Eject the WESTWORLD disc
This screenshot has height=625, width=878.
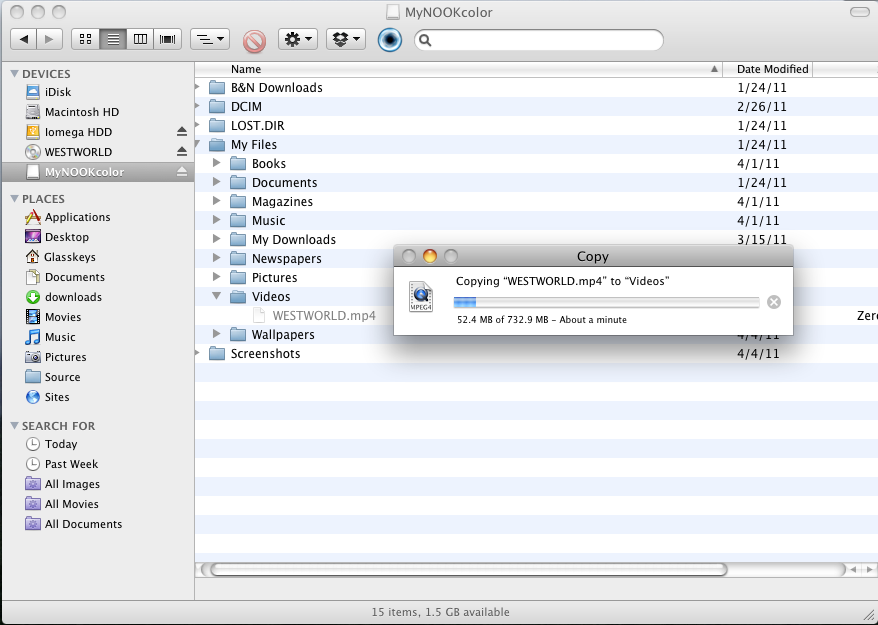pyautogui.click(x=182, y=152)
